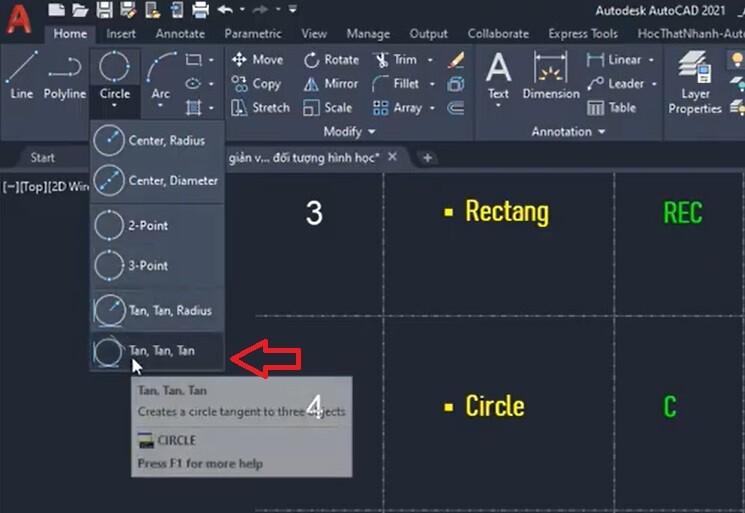Click the Plot printer icon

(x=200, y=10)
